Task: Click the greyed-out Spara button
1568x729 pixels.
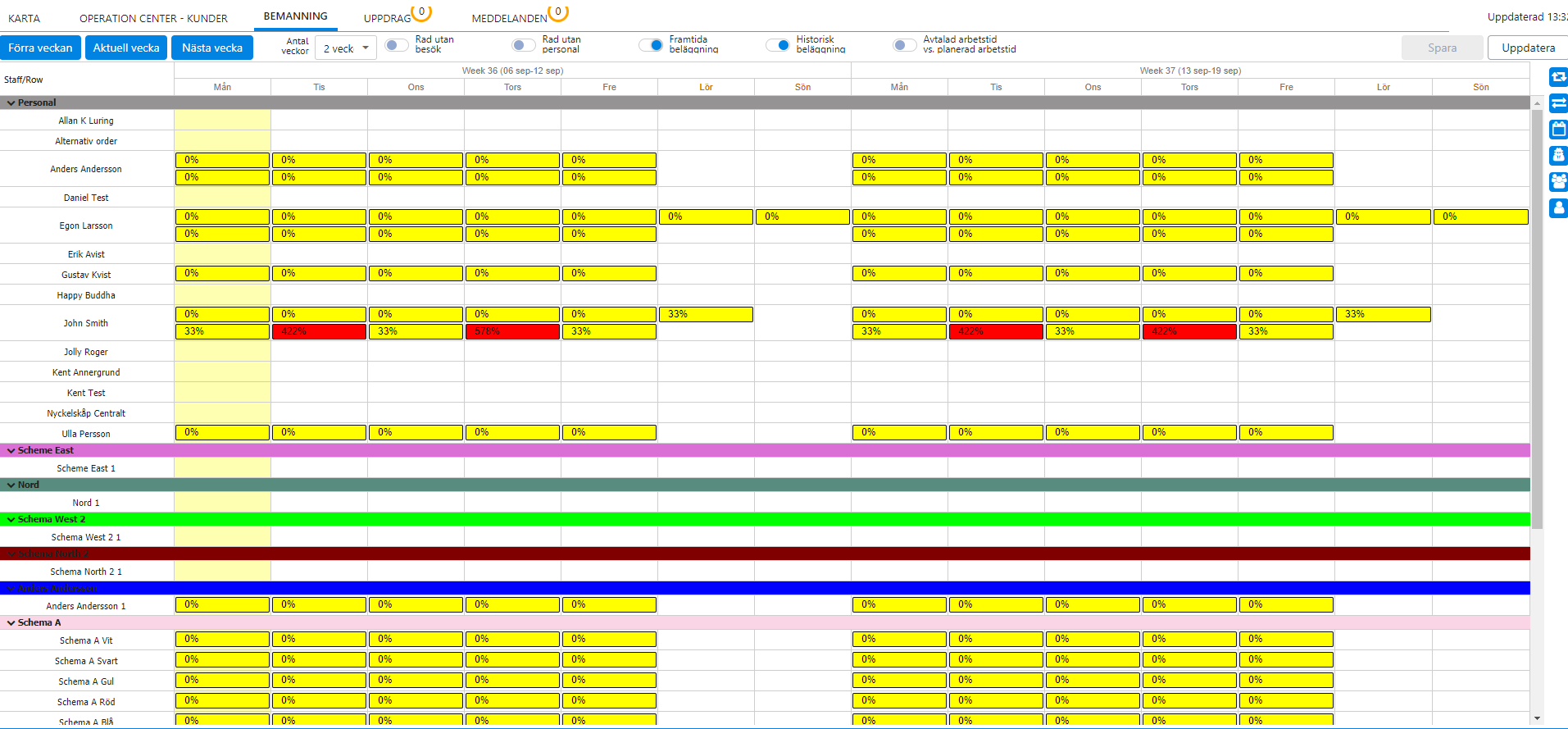Action: click(x=1443, y=48)
